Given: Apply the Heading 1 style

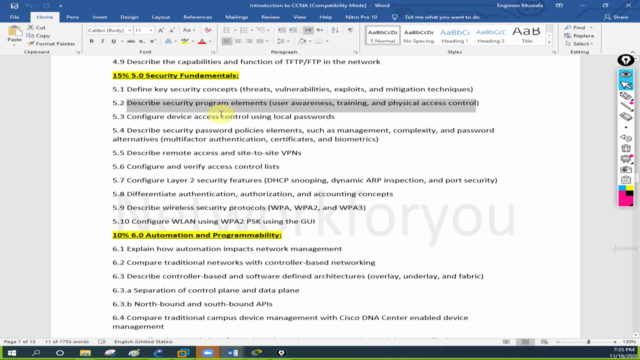Looking at the screenshot, I should [x=455, y=36].
